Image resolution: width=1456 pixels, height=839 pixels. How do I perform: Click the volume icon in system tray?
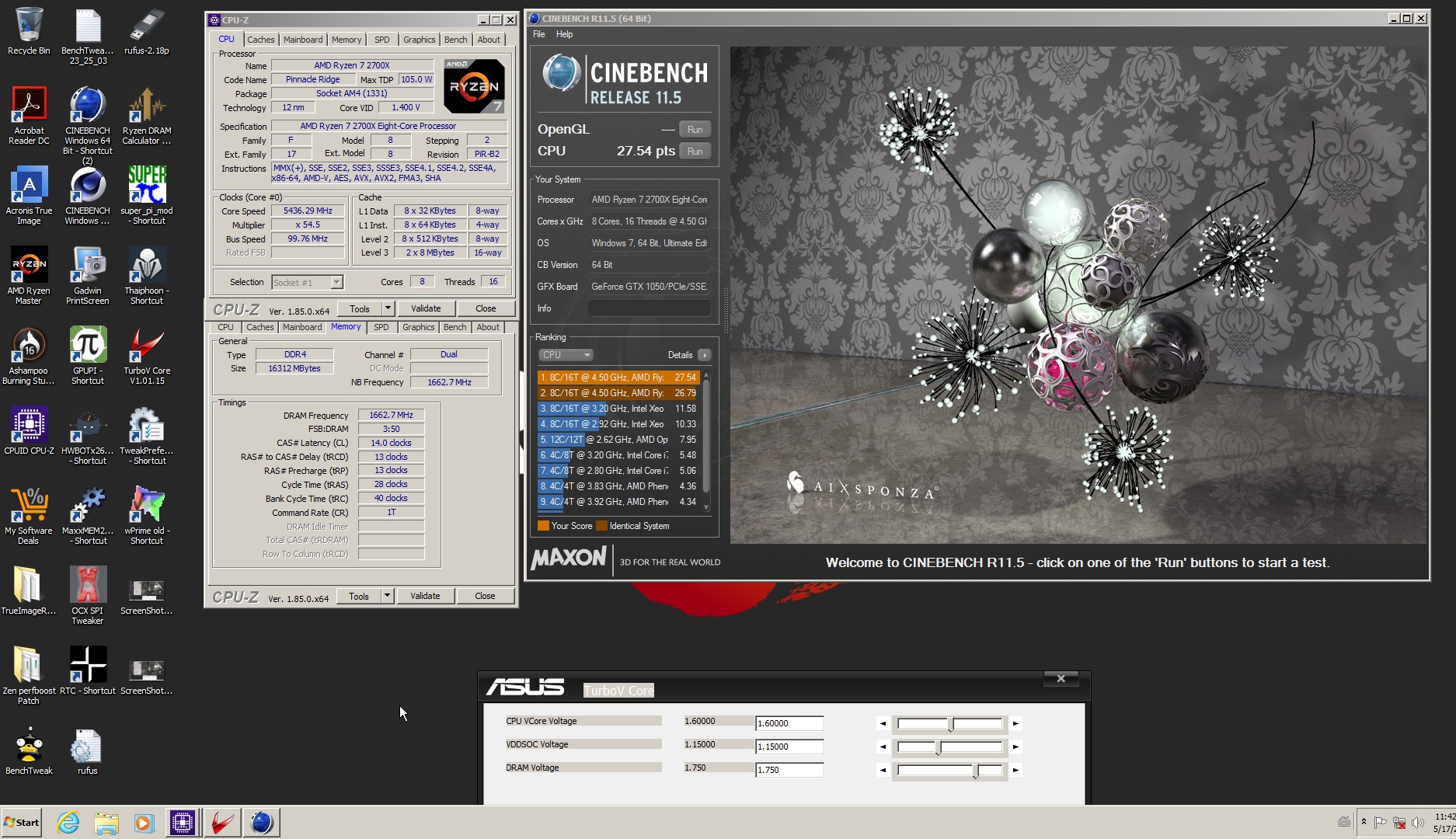(x=1418, y=822)
